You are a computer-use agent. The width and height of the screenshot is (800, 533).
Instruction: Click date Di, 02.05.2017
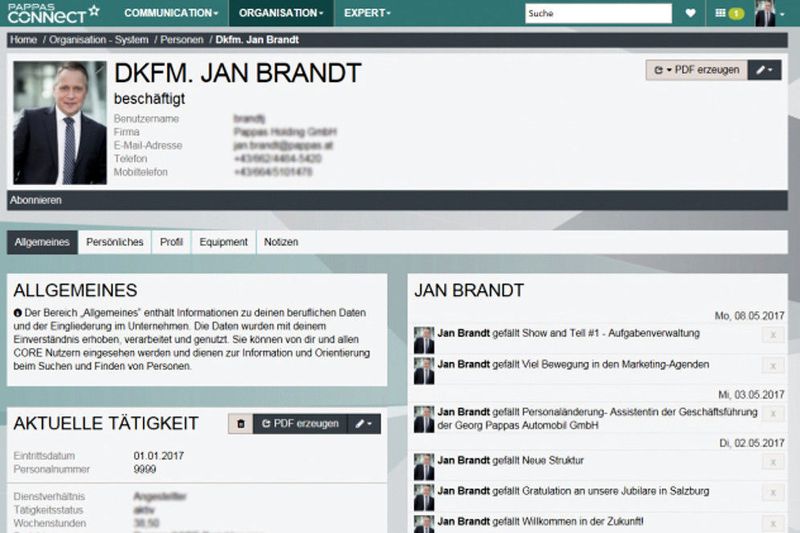[x=752, y=443]
